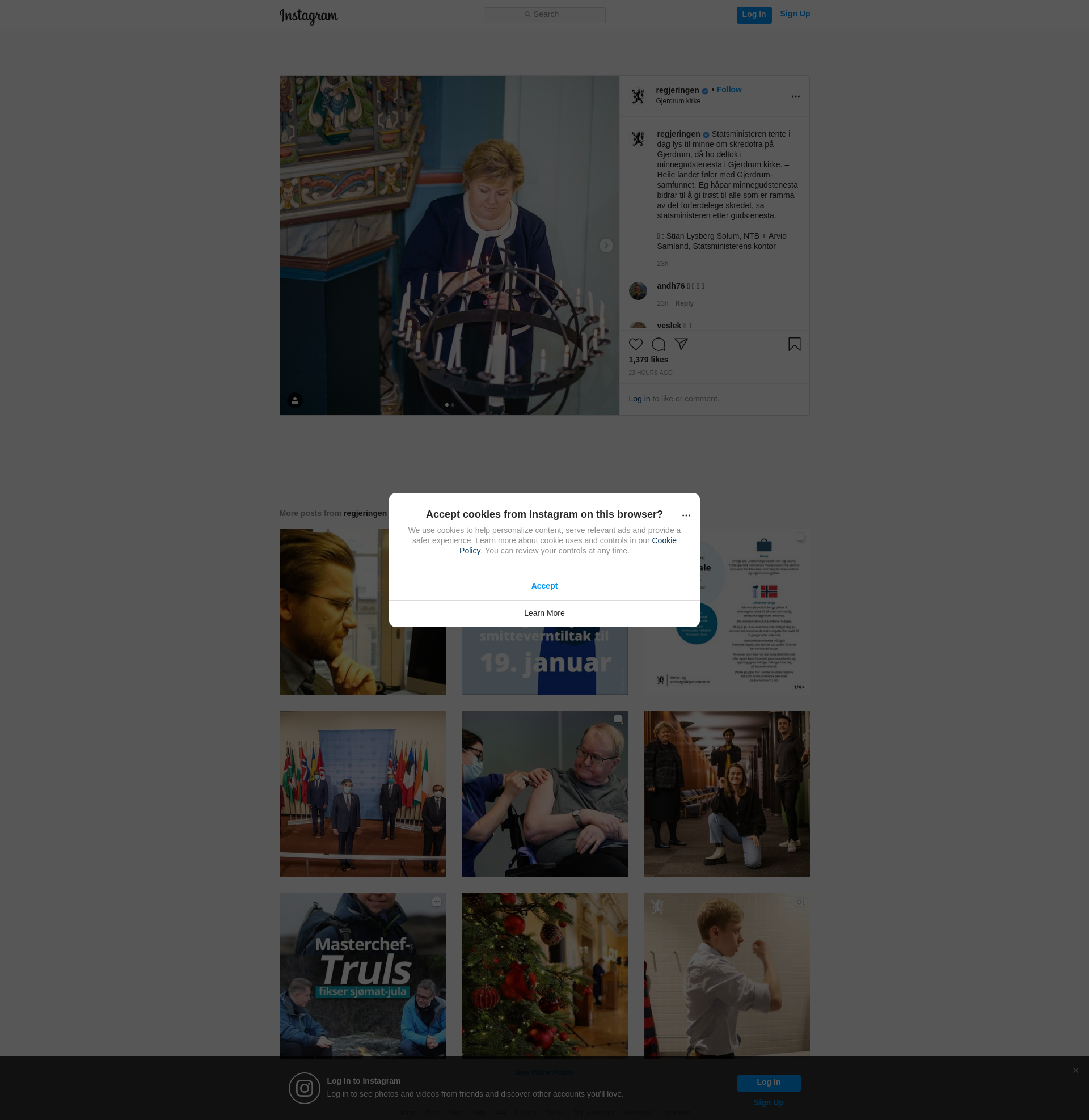The width and height of the screenshot is (1089, 1120).
Task: Open the 19. januar smitteverntiltak thumbnail
Action: coord(544,661)
